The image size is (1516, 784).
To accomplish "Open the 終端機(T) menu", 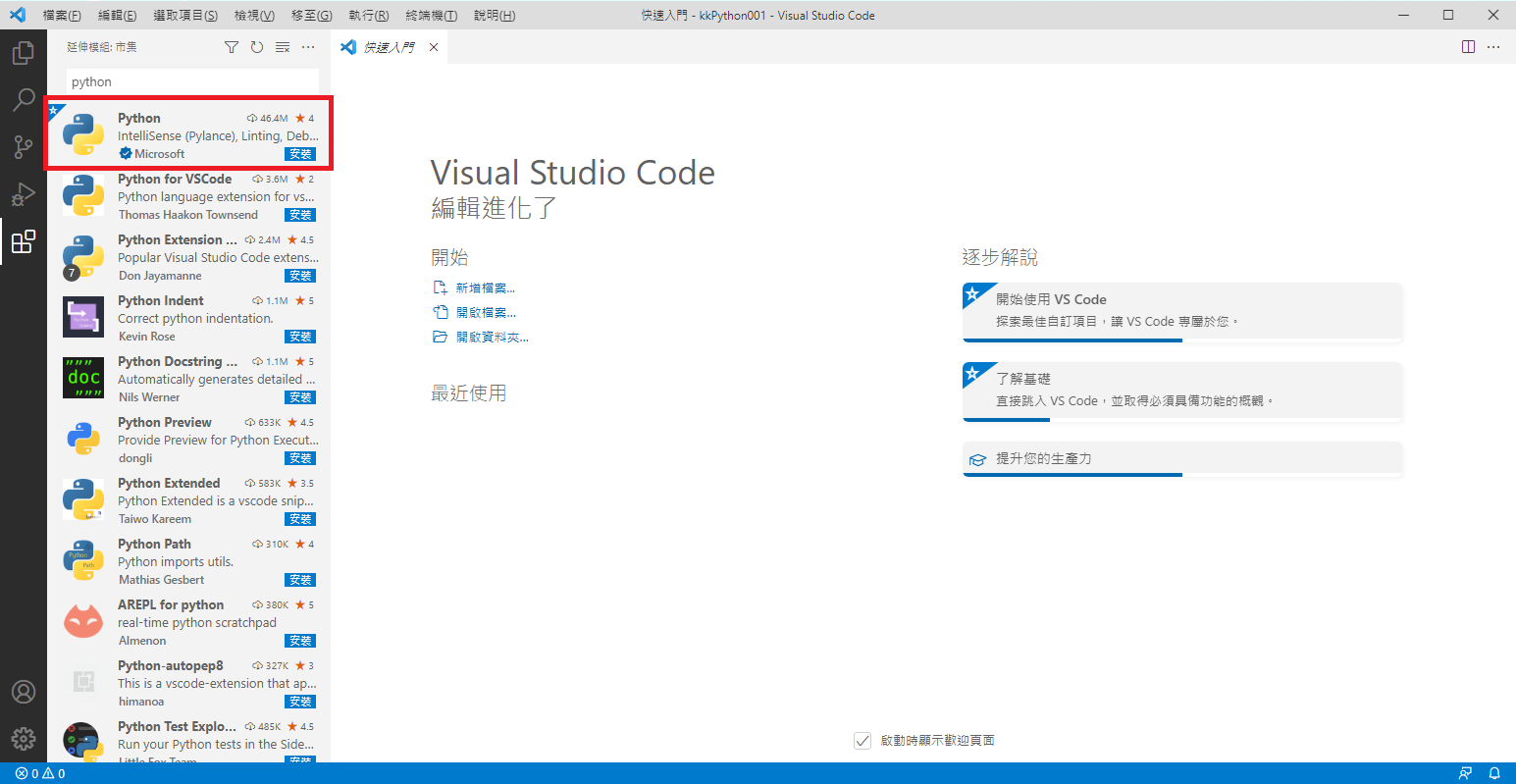I will (431, 16).
